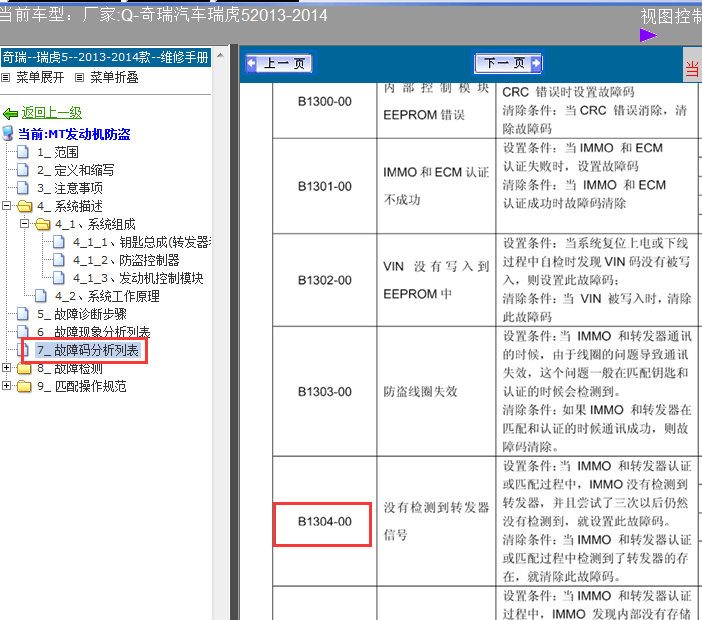
Task: Select the 4_系统描述 folder label
Action: click(70, 206)
